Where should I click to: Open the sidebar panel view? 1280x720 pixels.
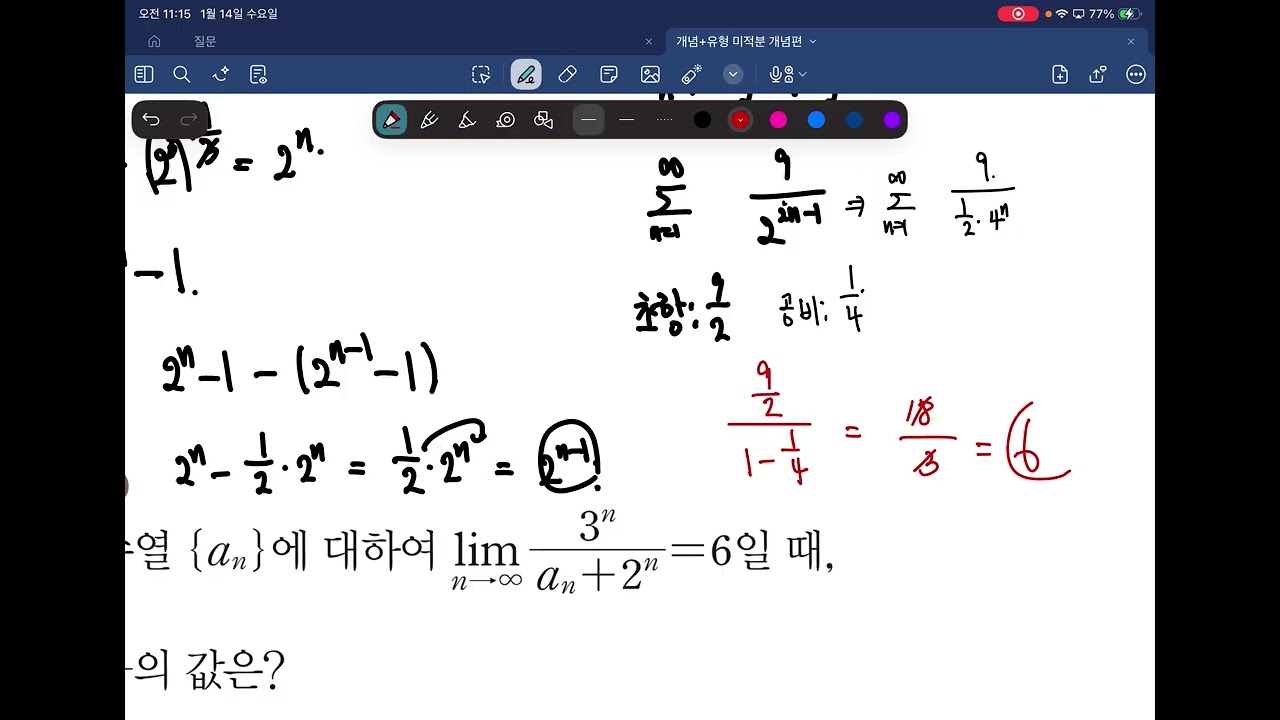tap(144, 74)
